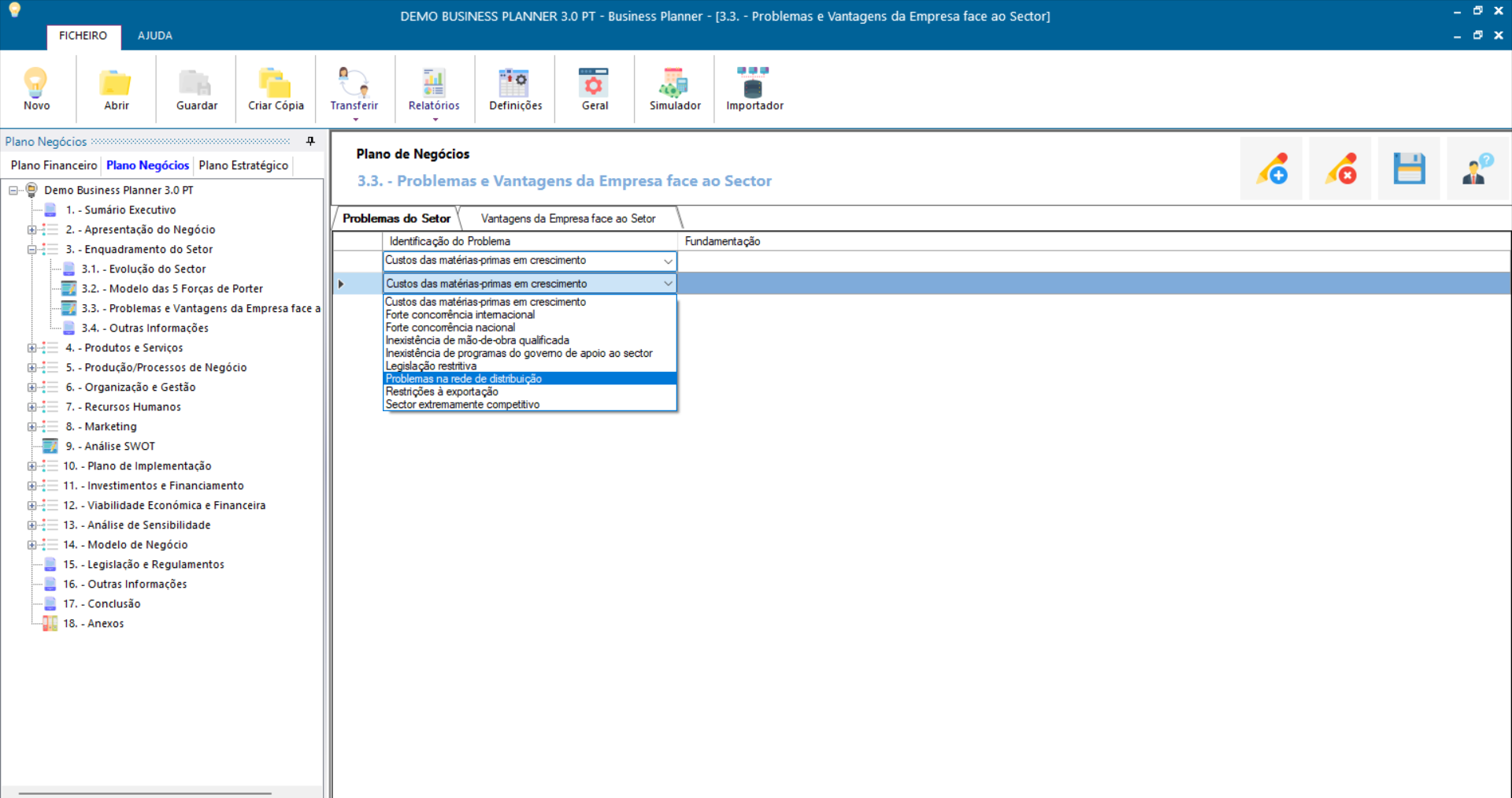Open the Importador database icon
Screen dimensions: 1512x798
[754, 82]
